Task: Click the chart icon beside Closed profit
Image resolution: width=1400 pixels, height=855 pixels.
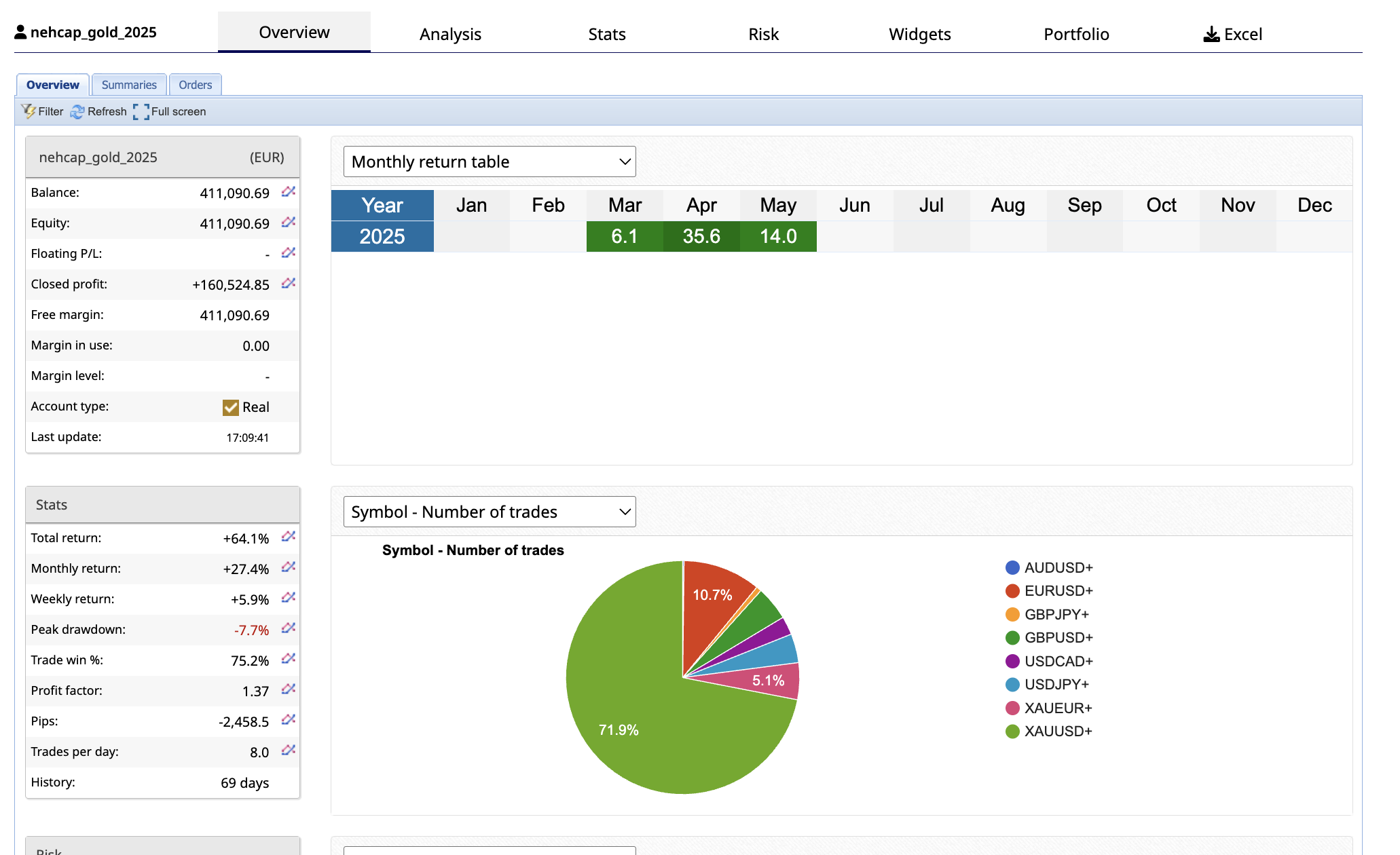Action: (289, 284)
